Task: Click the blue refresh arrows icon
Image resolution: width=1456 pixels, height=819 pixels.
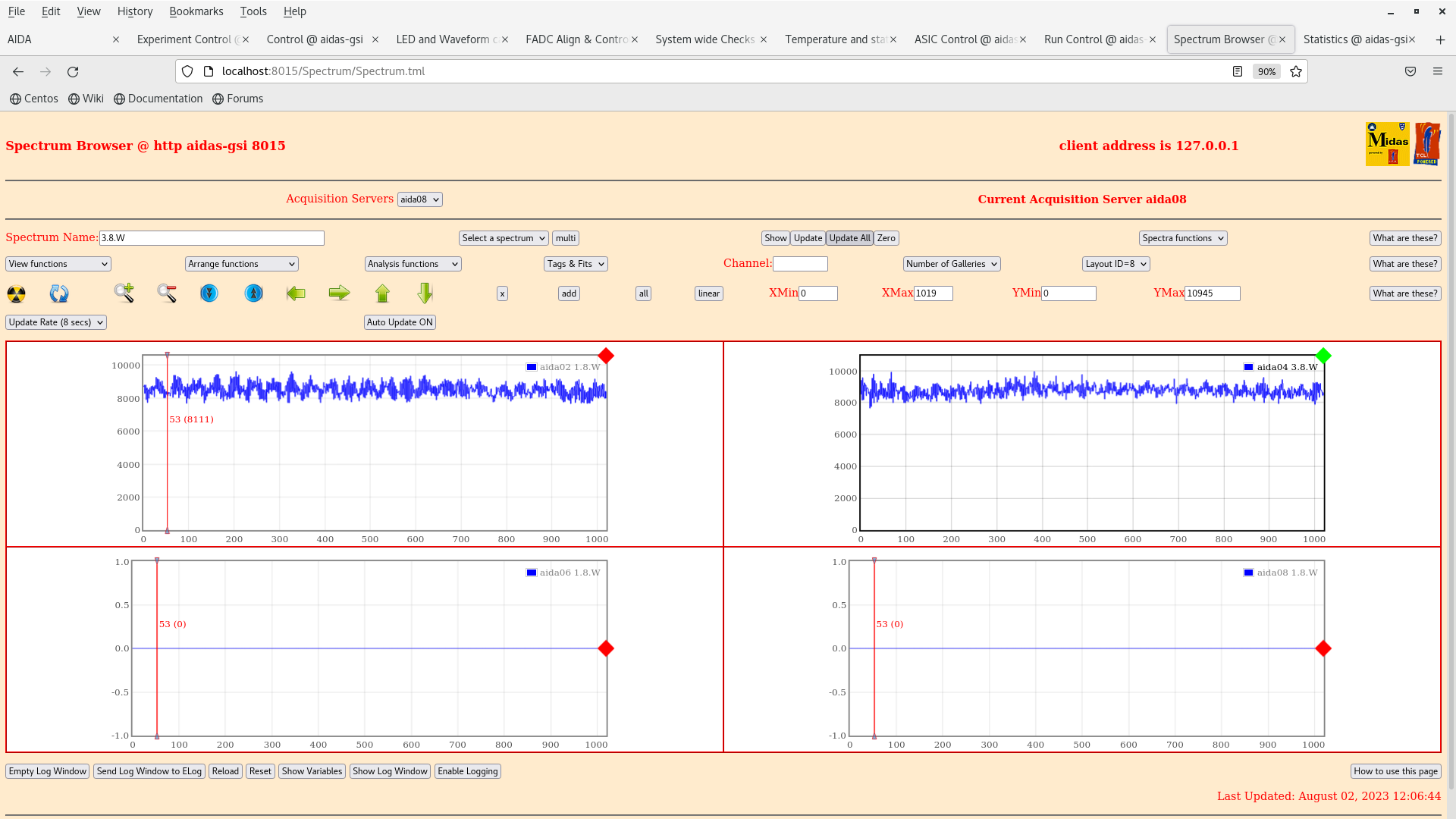Action: (x=59, y=293)
